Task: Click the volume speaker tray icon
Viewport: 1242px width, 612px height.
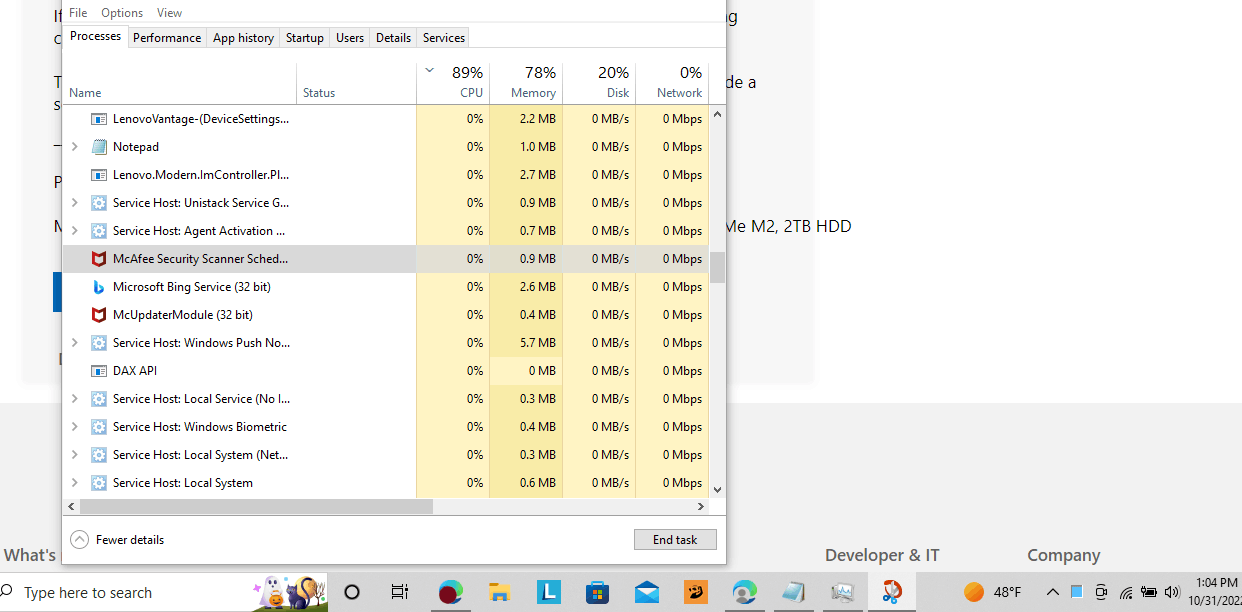Action: 1172,592
